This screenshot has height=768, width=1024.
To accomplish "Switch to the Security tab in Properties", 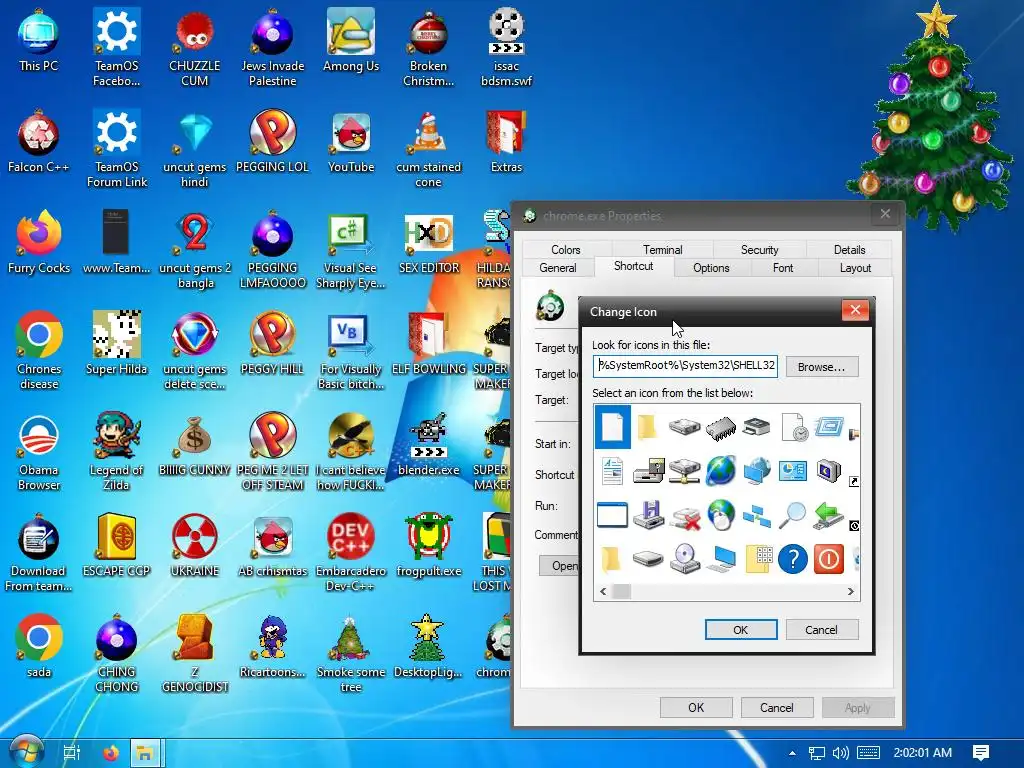I will pos(760,249).
